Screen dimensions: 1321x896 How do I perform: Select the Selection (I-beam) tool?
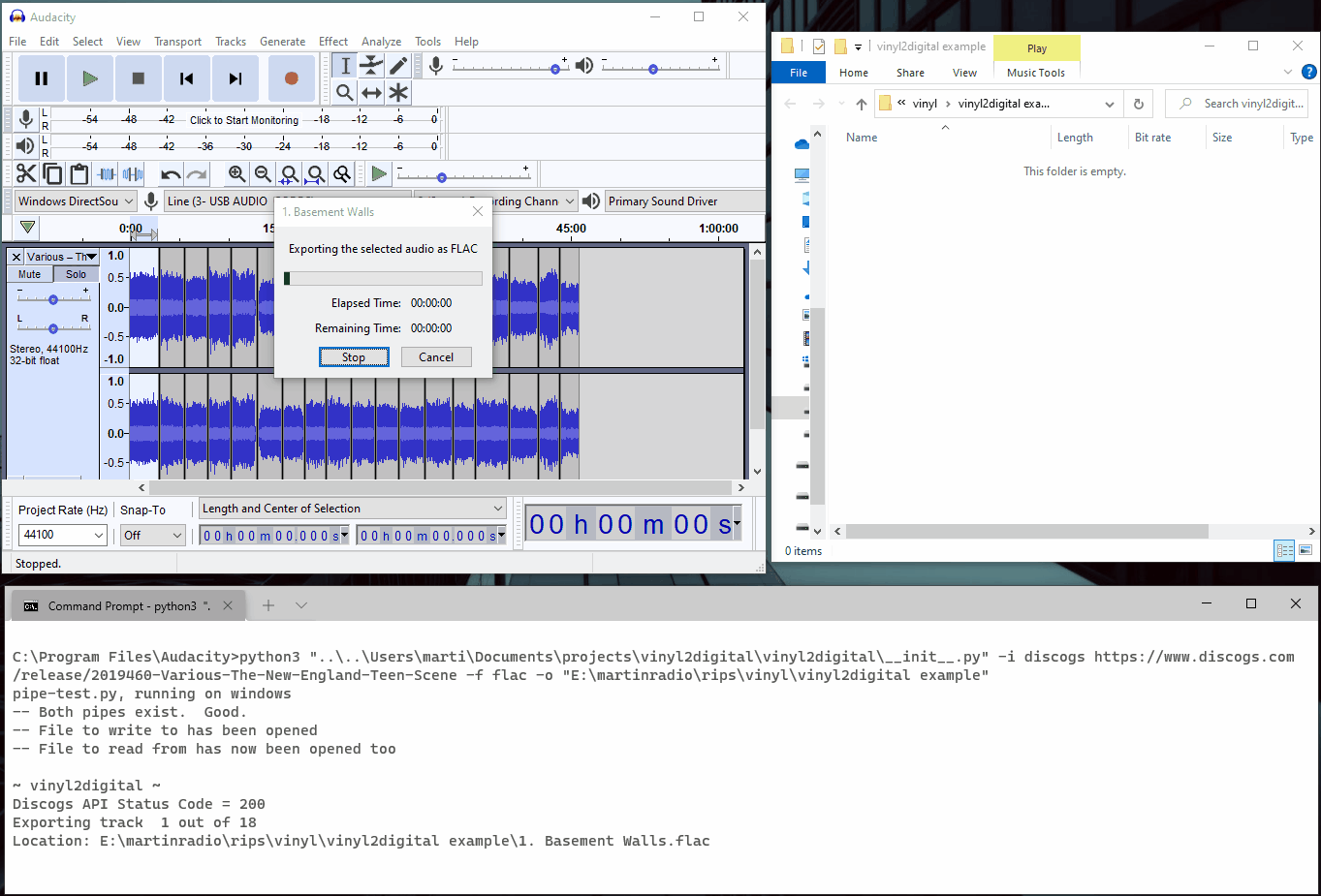tap(345, 65)
